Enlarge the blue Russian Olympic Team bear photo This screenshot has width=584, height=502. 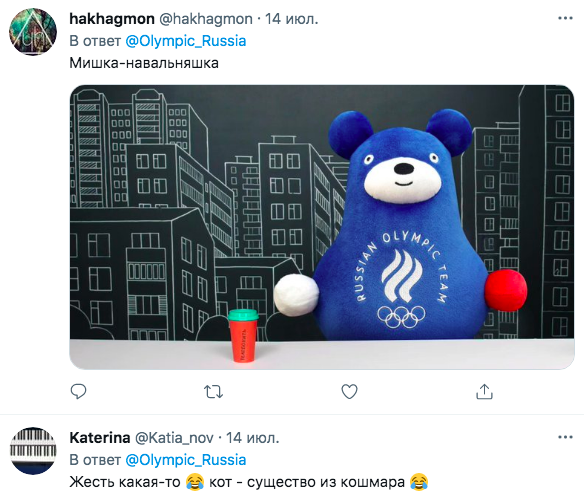click(x=322, y=227)
